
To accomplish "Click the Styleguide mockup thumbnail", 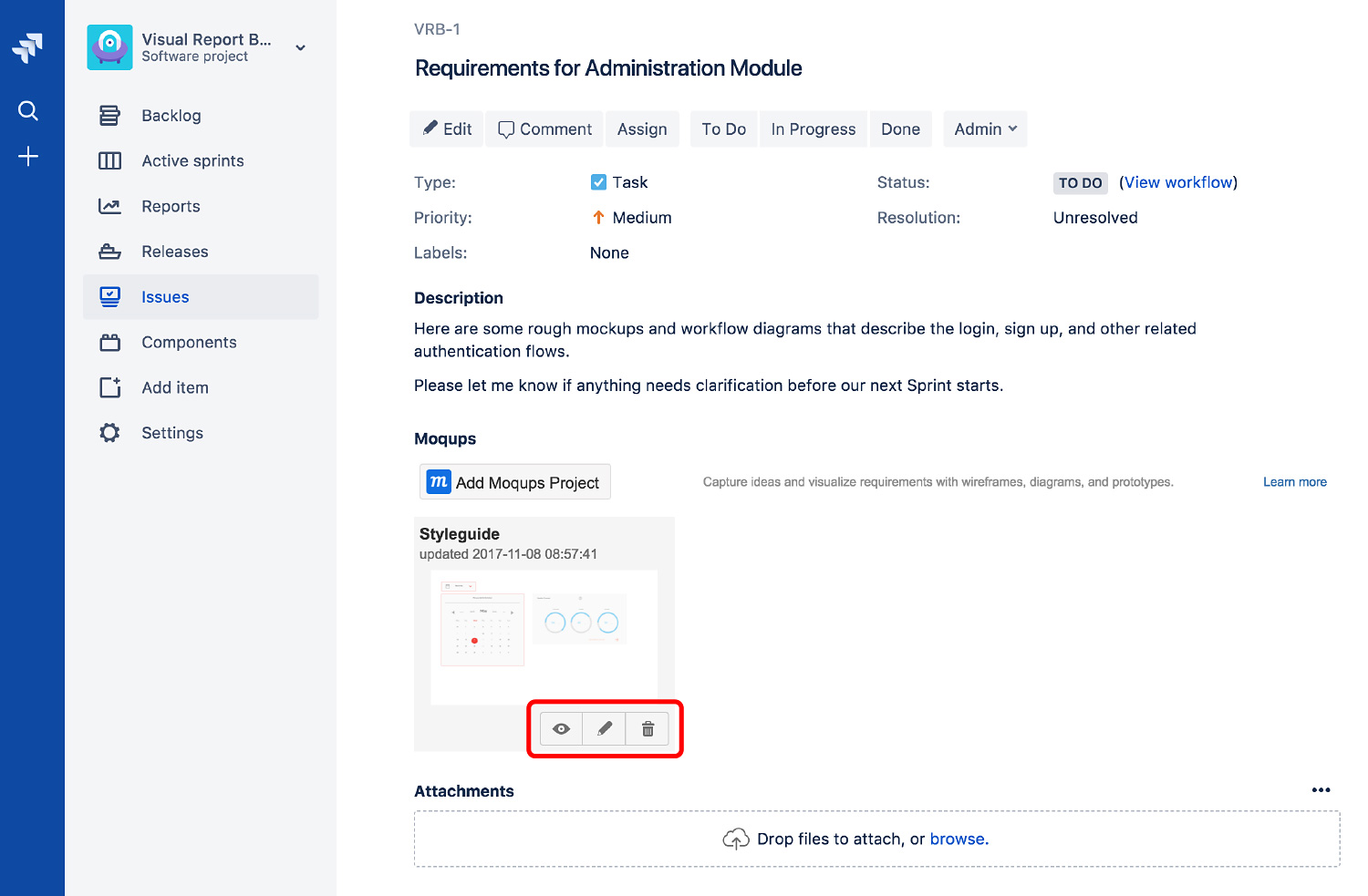I will (544, 635).
